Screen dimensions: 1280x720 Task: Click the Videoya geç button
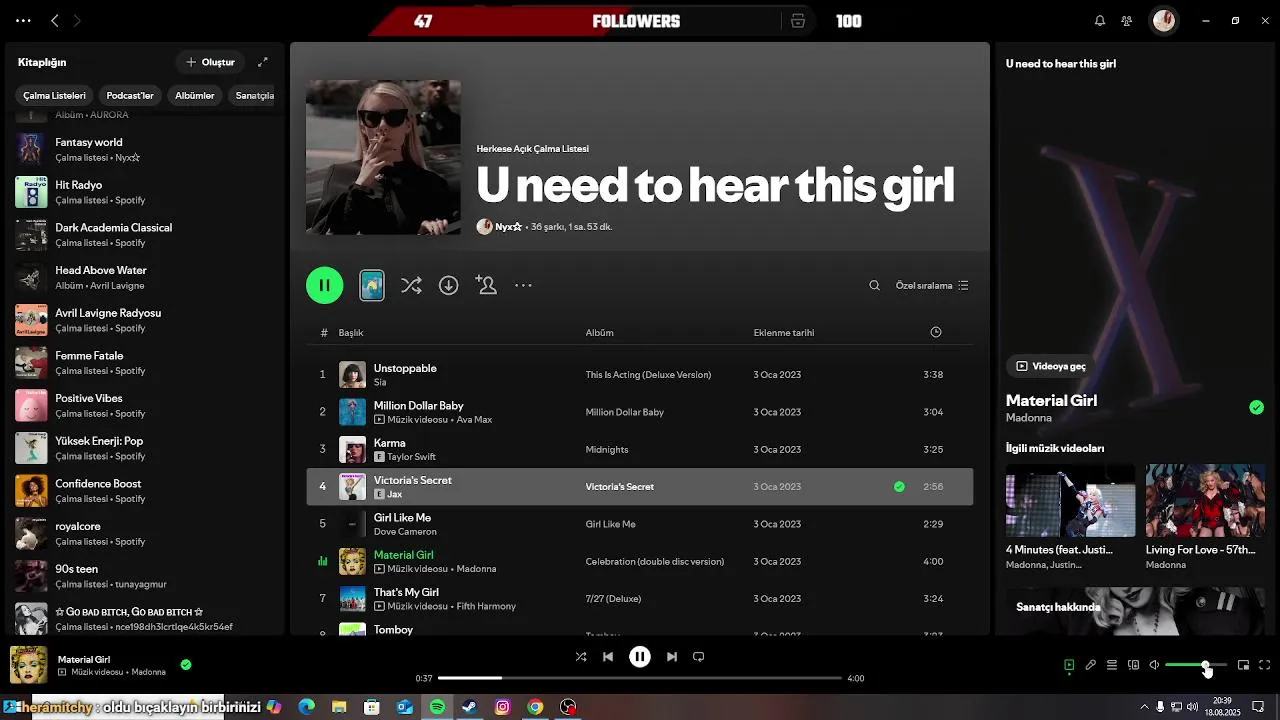(x=1051, y=366)
